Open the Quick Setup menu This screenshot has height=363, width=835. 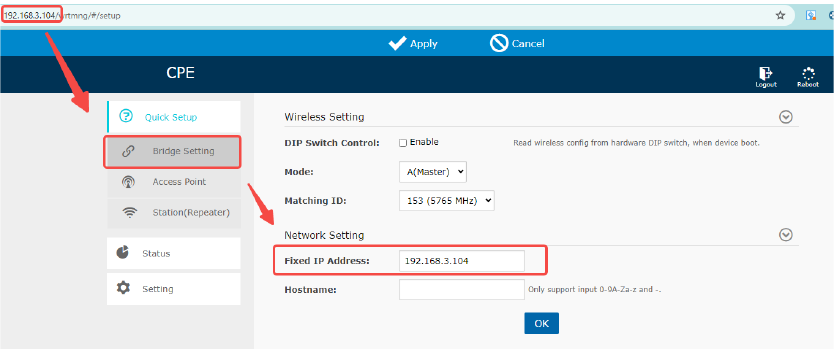174,117
